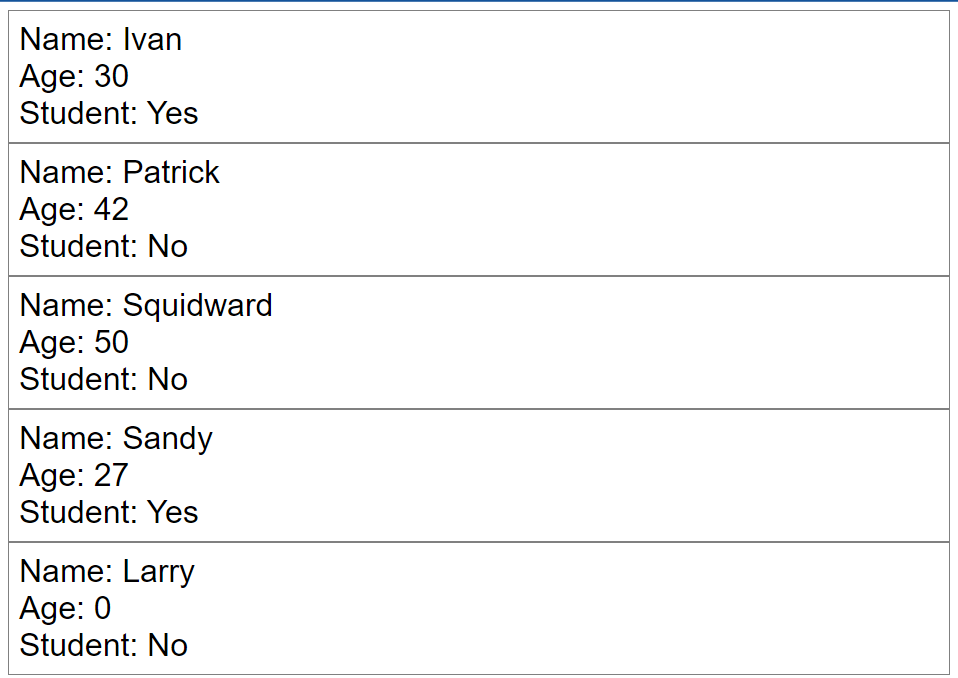
Task: Click the "Name: Squidward" text
Action: [146, 306]
